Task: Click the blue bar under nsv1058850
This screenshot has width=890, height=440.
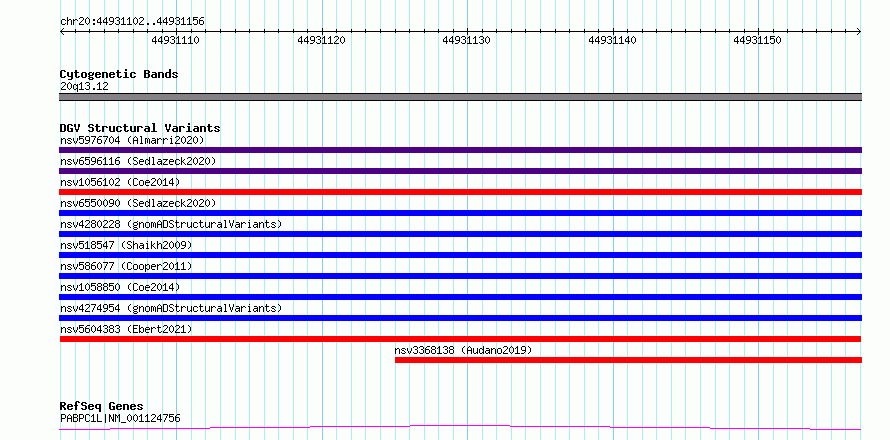Action: click(460, 297)
